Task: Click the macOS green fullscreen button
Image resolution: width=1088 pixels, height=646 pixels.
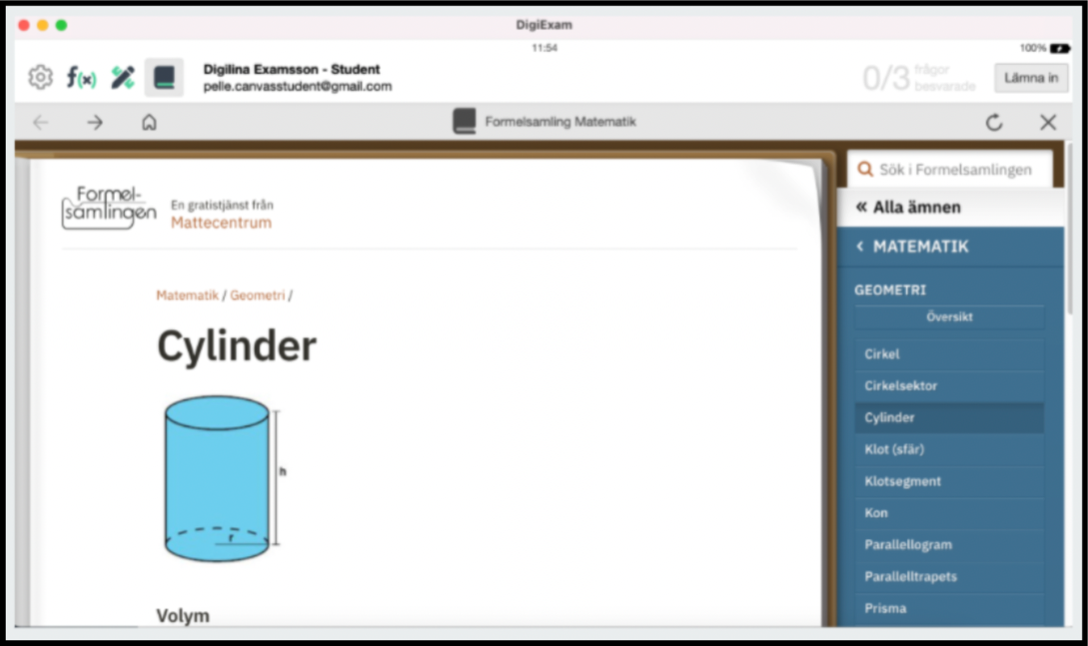Action: point(61,25)
